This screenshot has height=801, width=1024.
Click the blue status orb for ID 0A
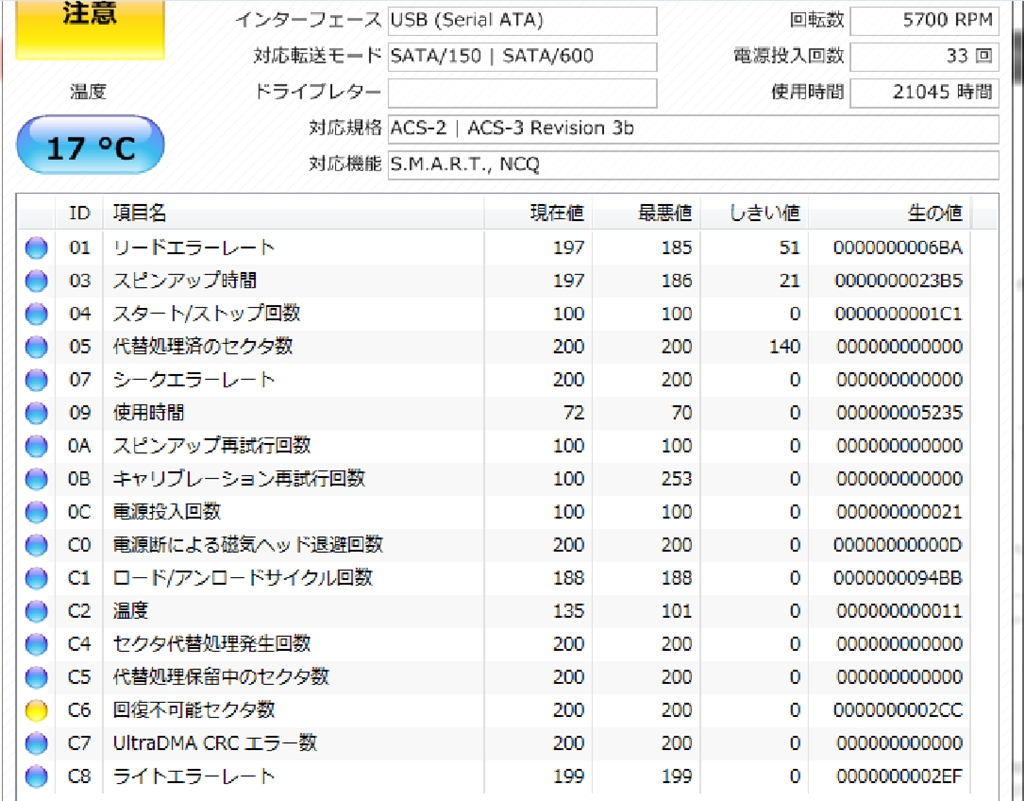pos(37,446)
